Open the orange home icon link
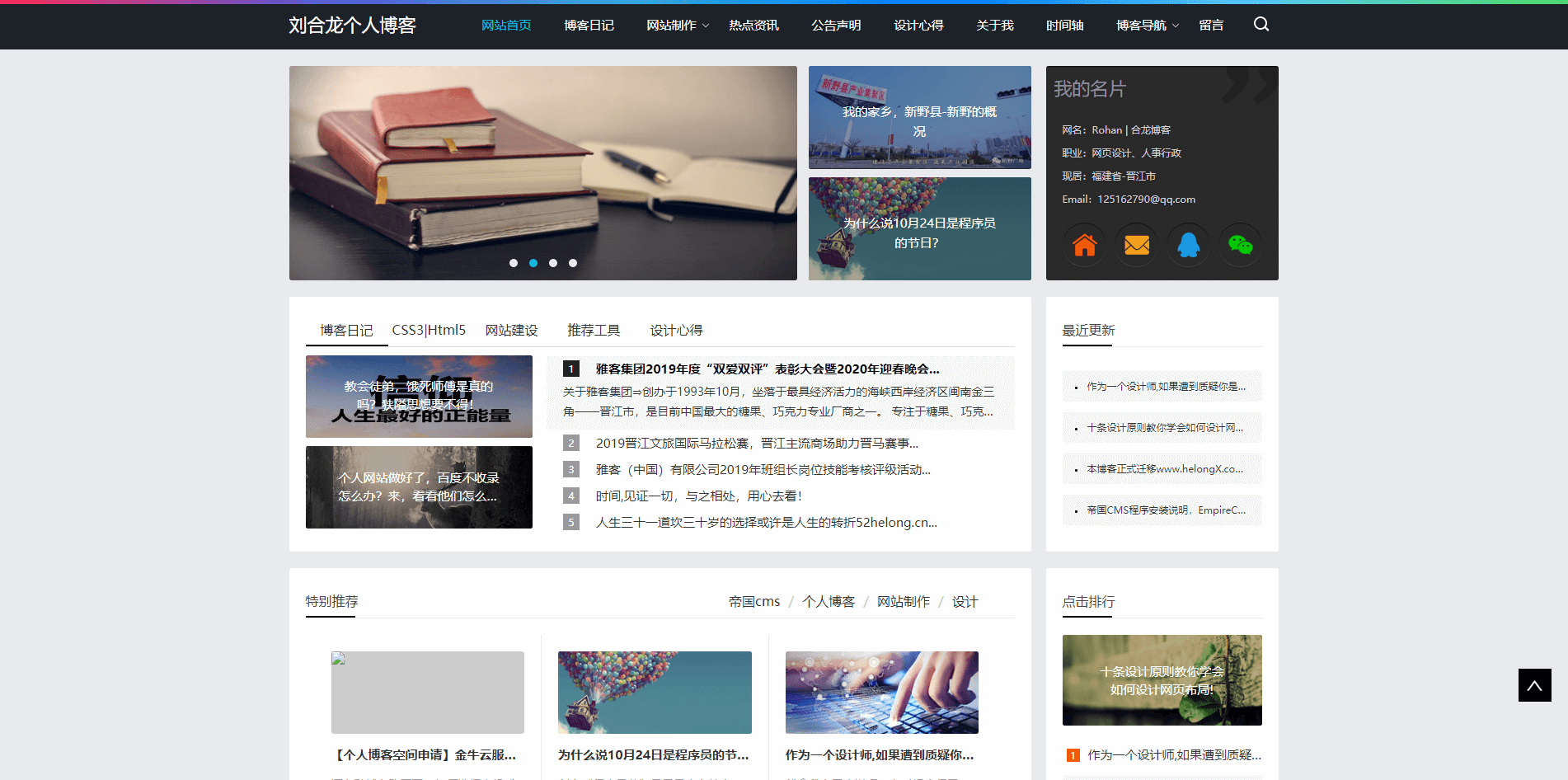Viewport: 1568px width, 780px height. tap(1084, 245)
